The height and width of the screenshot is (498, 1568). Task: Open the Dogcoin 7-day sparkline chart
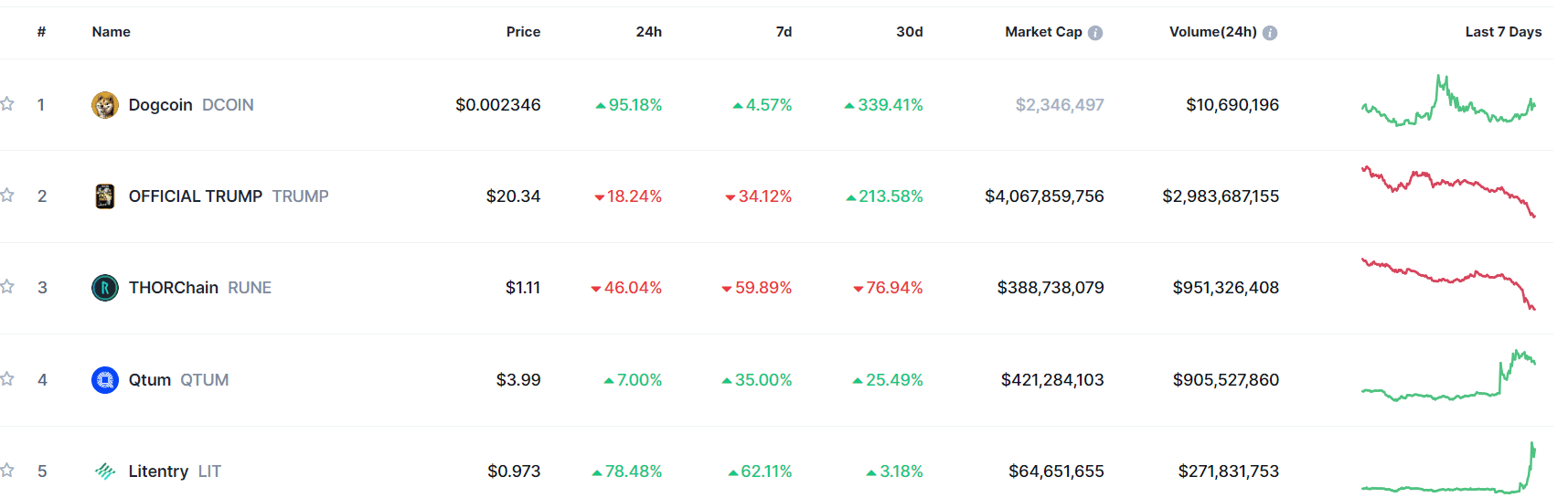coord(1448,102)
